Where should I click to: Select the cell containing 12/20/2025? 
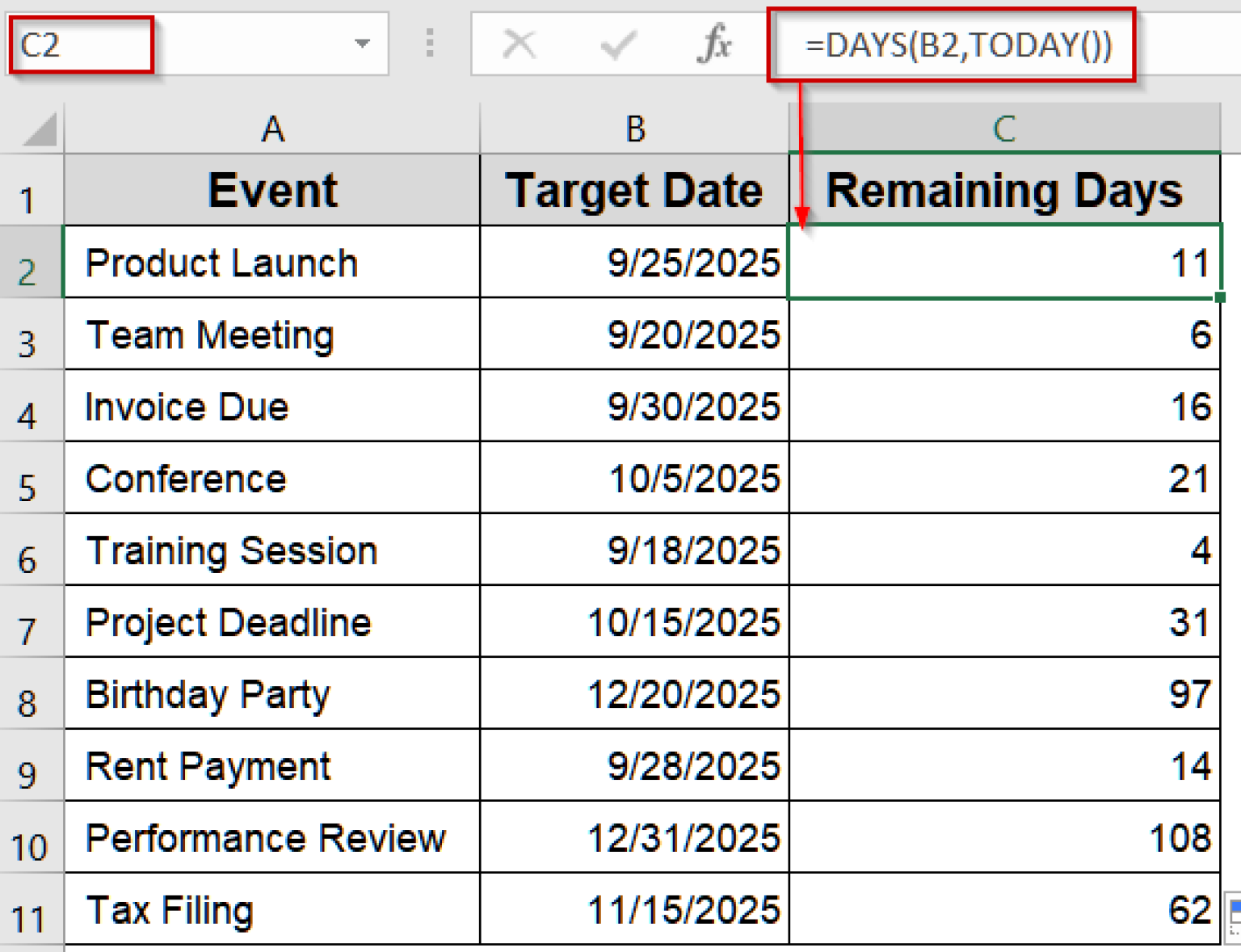(x=633, y=694)
